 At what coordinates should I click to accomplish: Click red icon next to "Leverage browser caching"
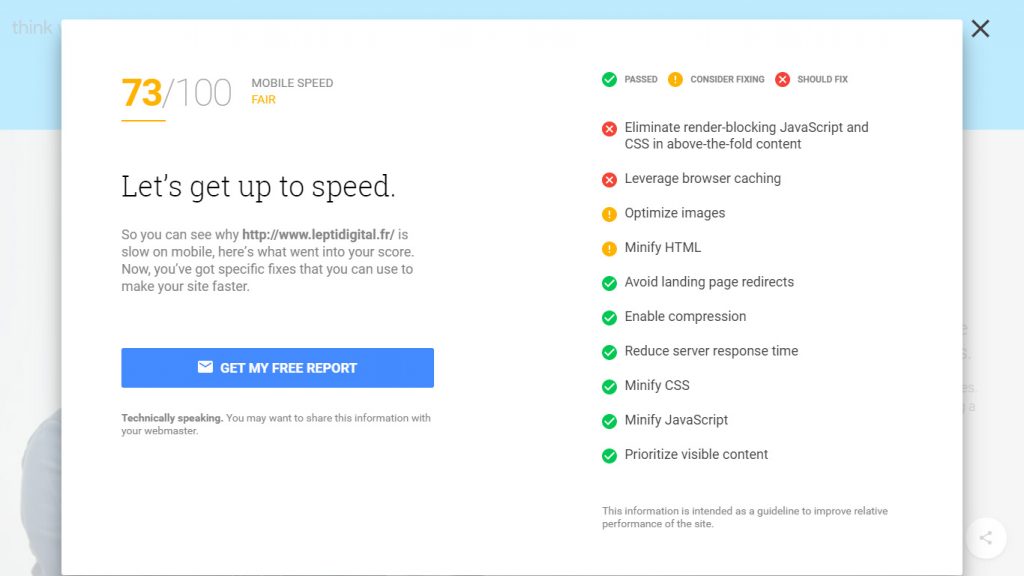click(609, 179)
